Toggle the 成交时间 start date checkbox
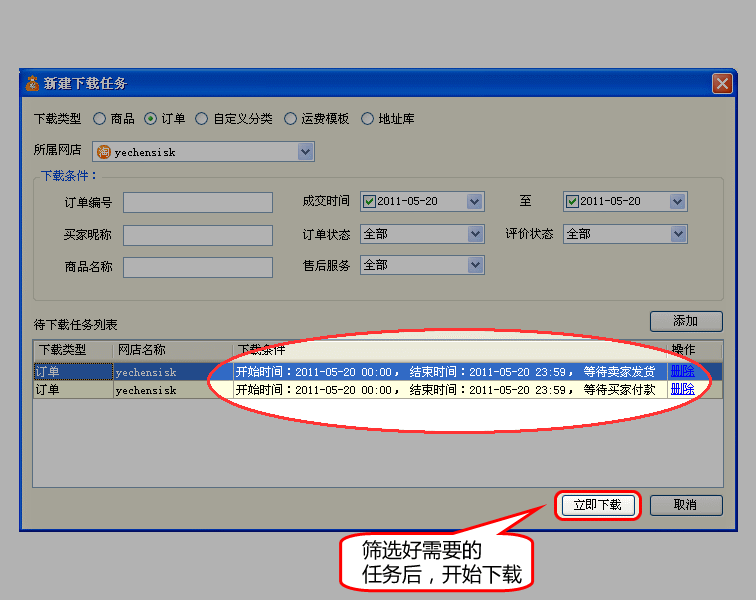 click(x=369, y=202)
